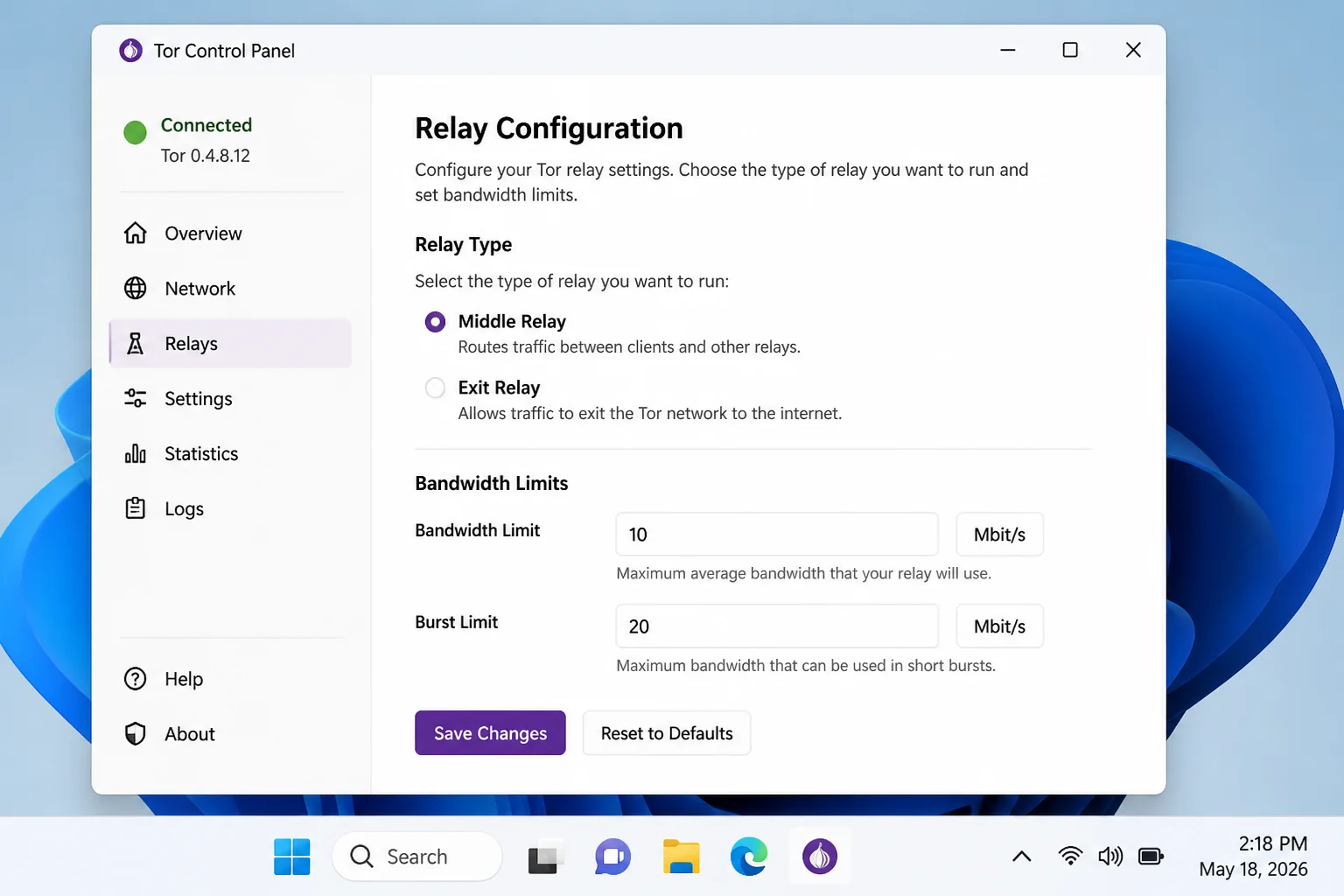Navigate to the Settings section
The width and height of the screenshot is (1344, 896).
click(230, 398)
